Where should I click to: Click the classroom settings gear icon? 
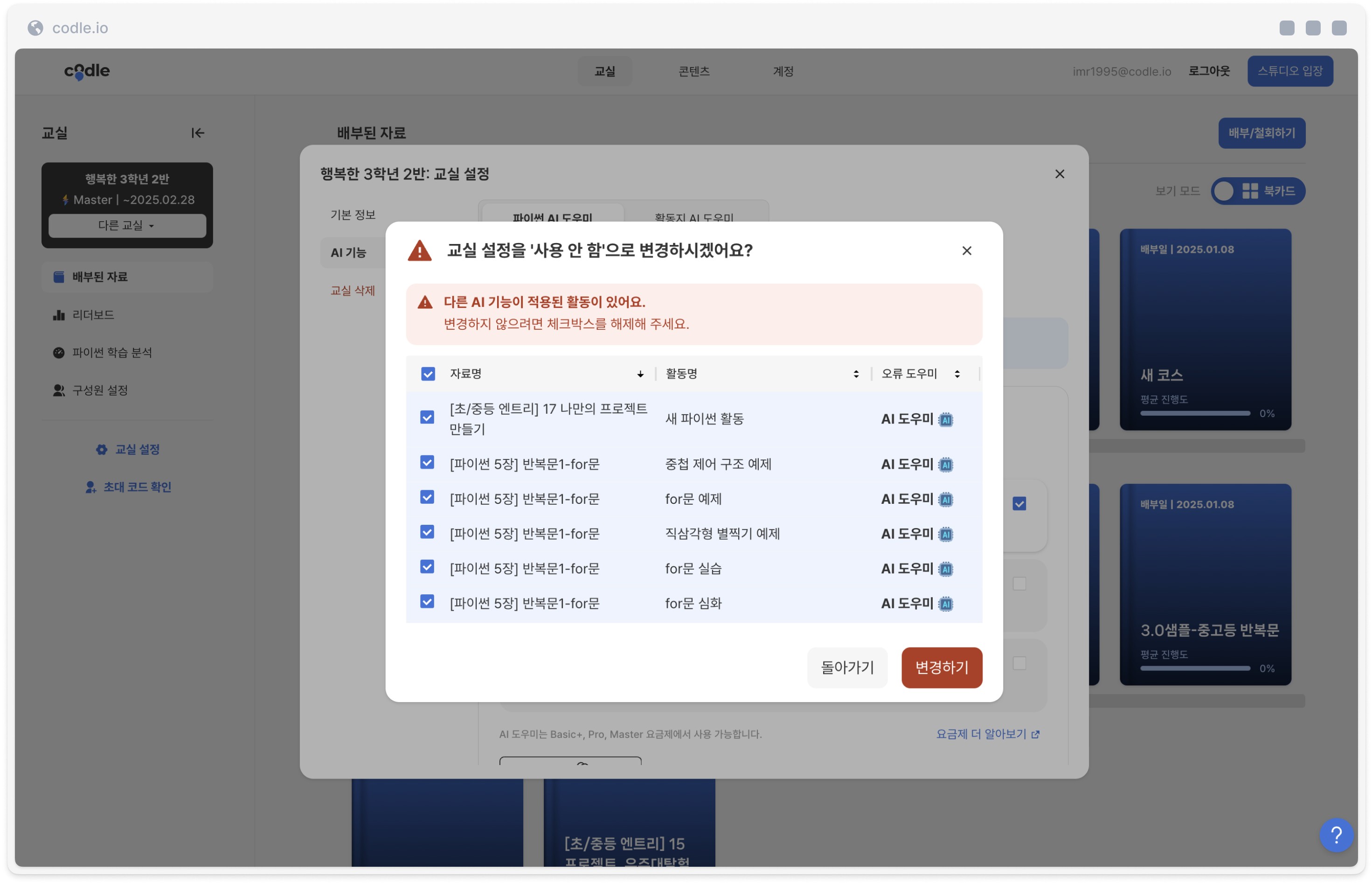(x=102, y=449)
